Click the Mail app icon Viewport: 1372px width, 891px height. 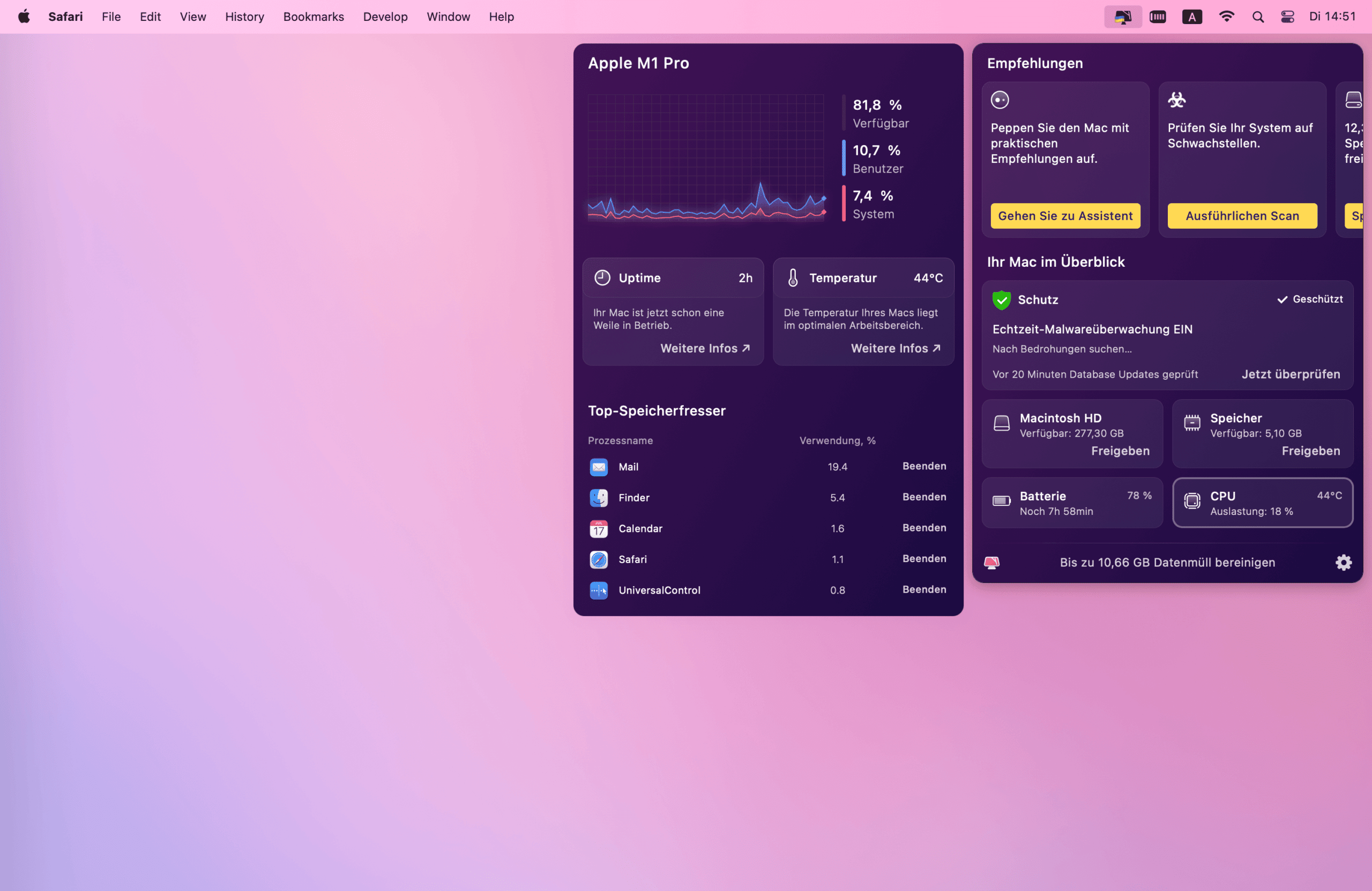point(599,467)
